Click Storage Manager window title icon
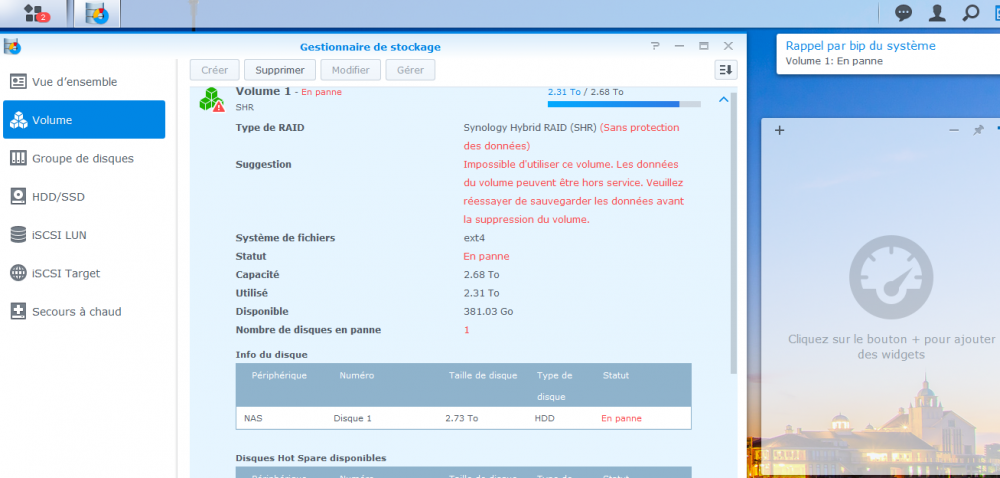The image size is (1000, 478). [x=12, y=47]
